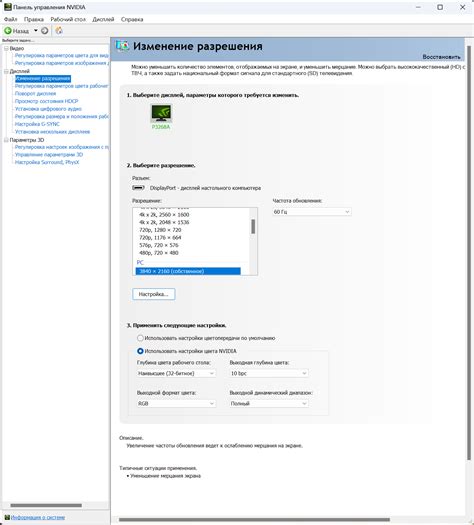474x525 pixels.
Task: Open desktop color depth Наивысшее (32-битное) dropdown
Action: [176, 373]
